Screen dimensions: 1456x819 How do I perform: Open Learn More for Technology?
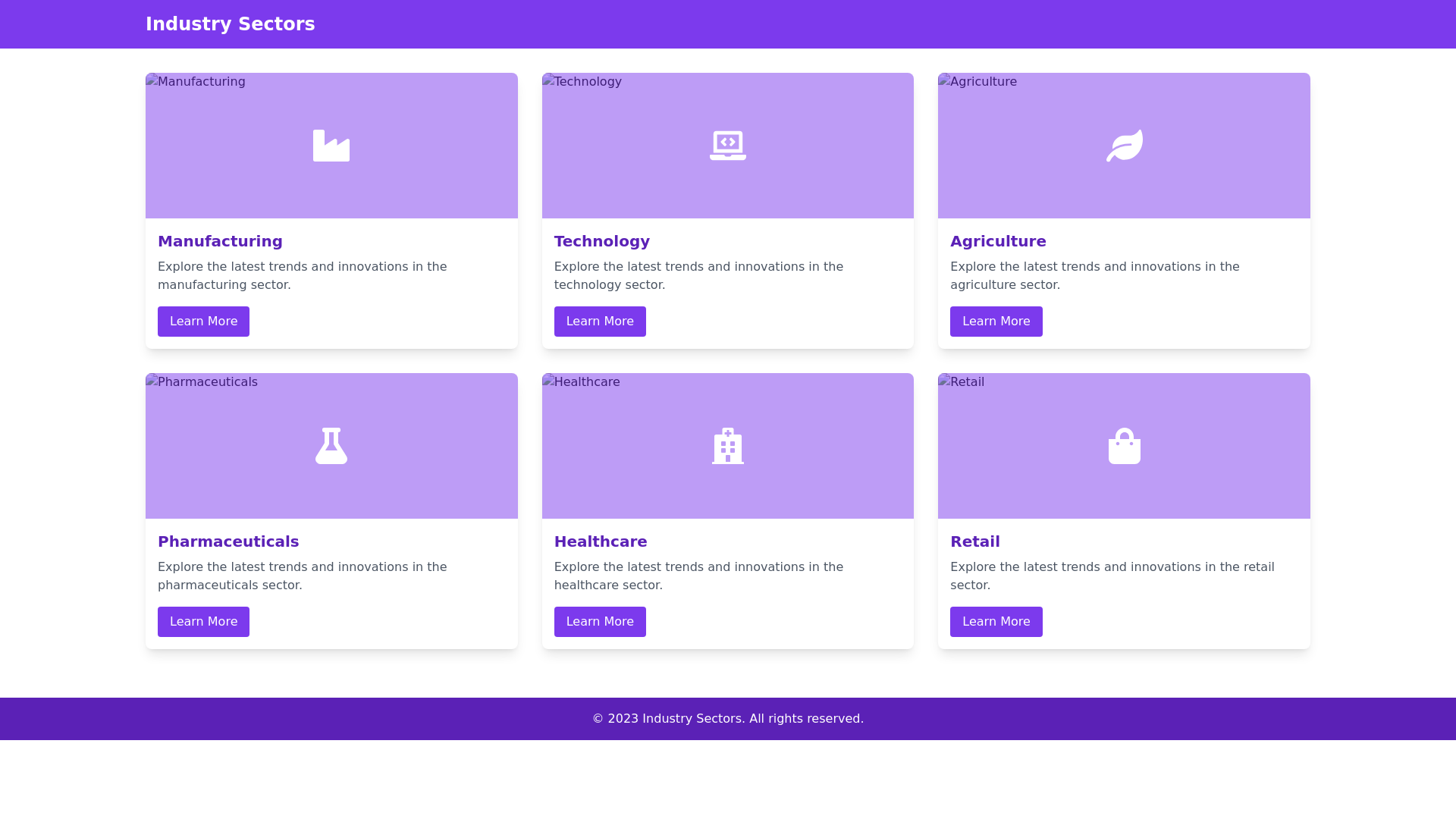[x=600, y=322]
